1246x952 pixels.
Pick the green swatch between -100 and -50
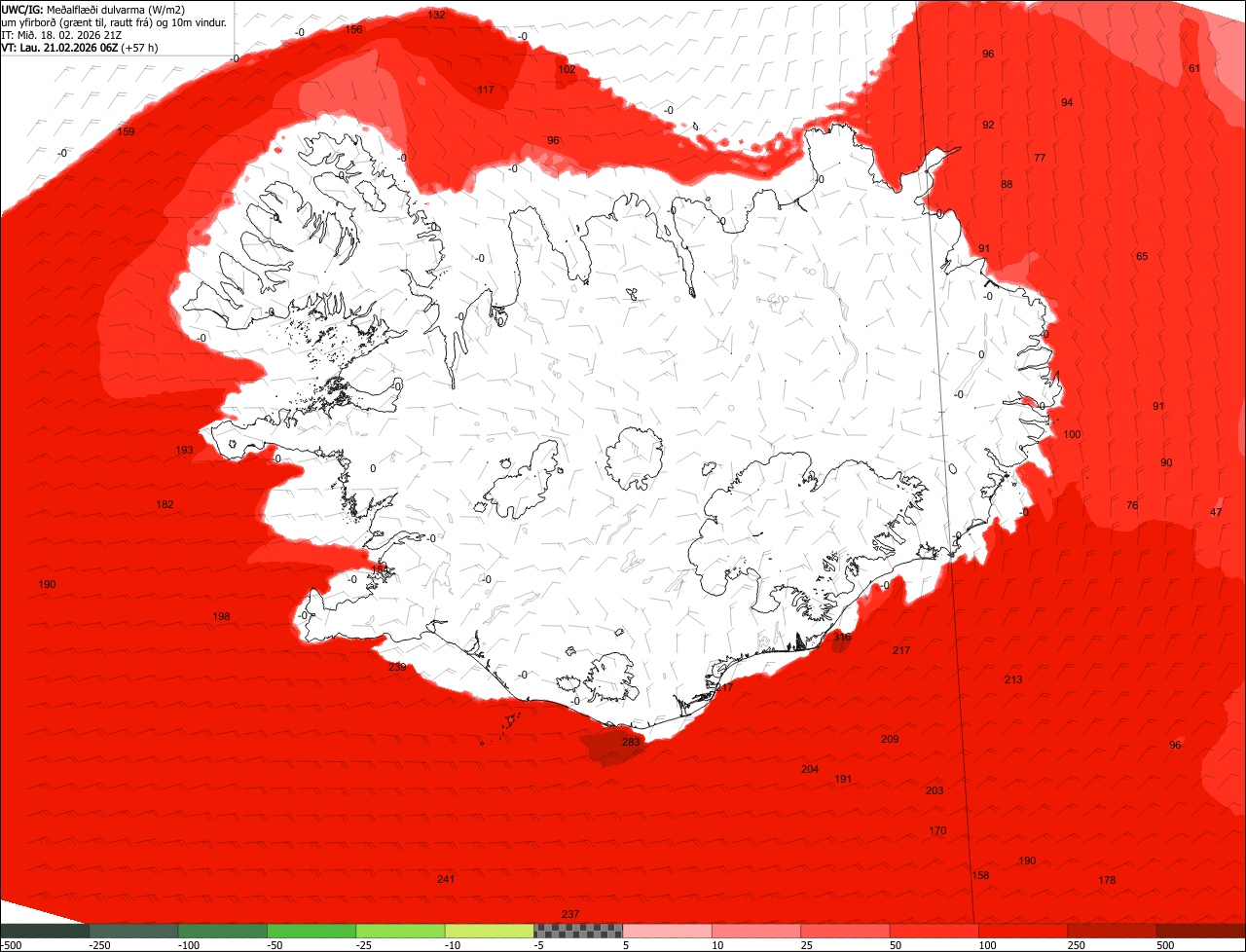click(223, 931)
